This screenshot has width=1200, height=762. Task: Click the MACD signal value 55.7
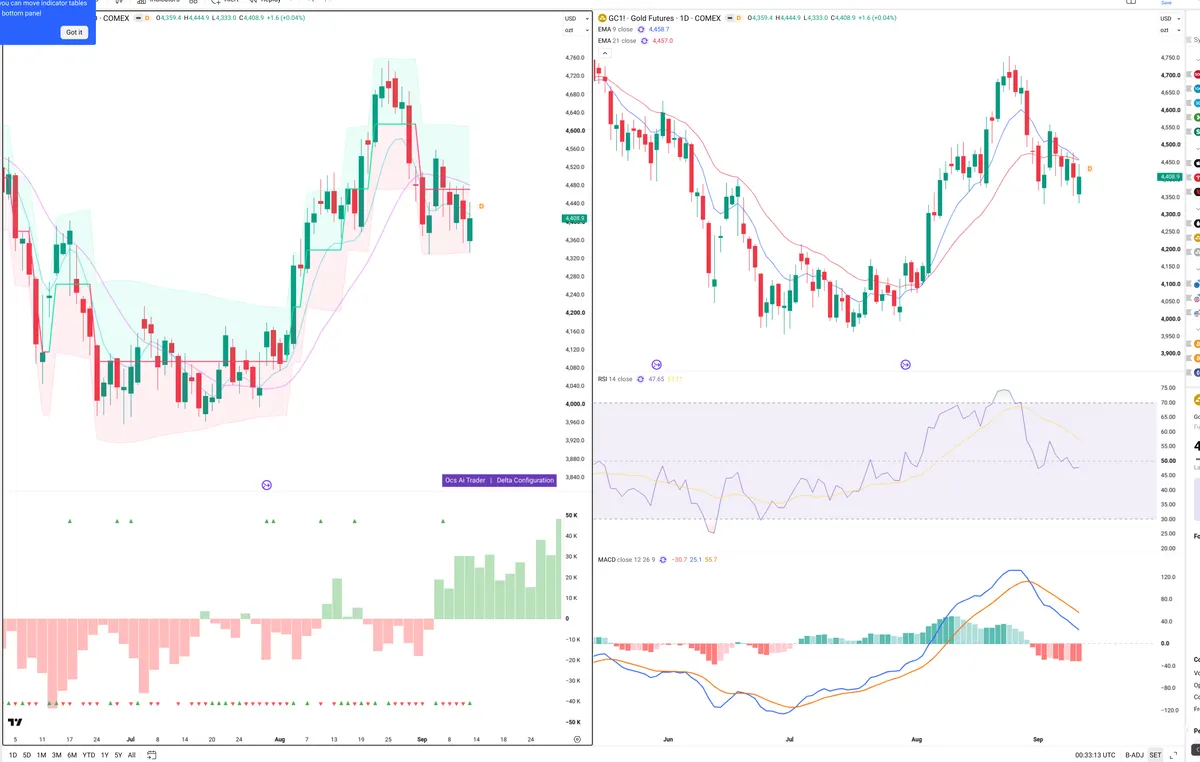coord(711,559)
